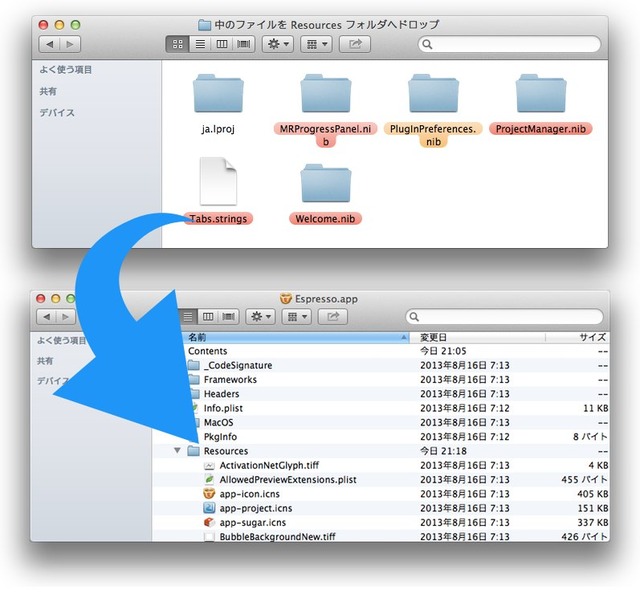The height and width of the screenshot is (594, 640).
Task: Select the BubbleBackgroundNew.tiff file row
Action: (x=381, y=536)
